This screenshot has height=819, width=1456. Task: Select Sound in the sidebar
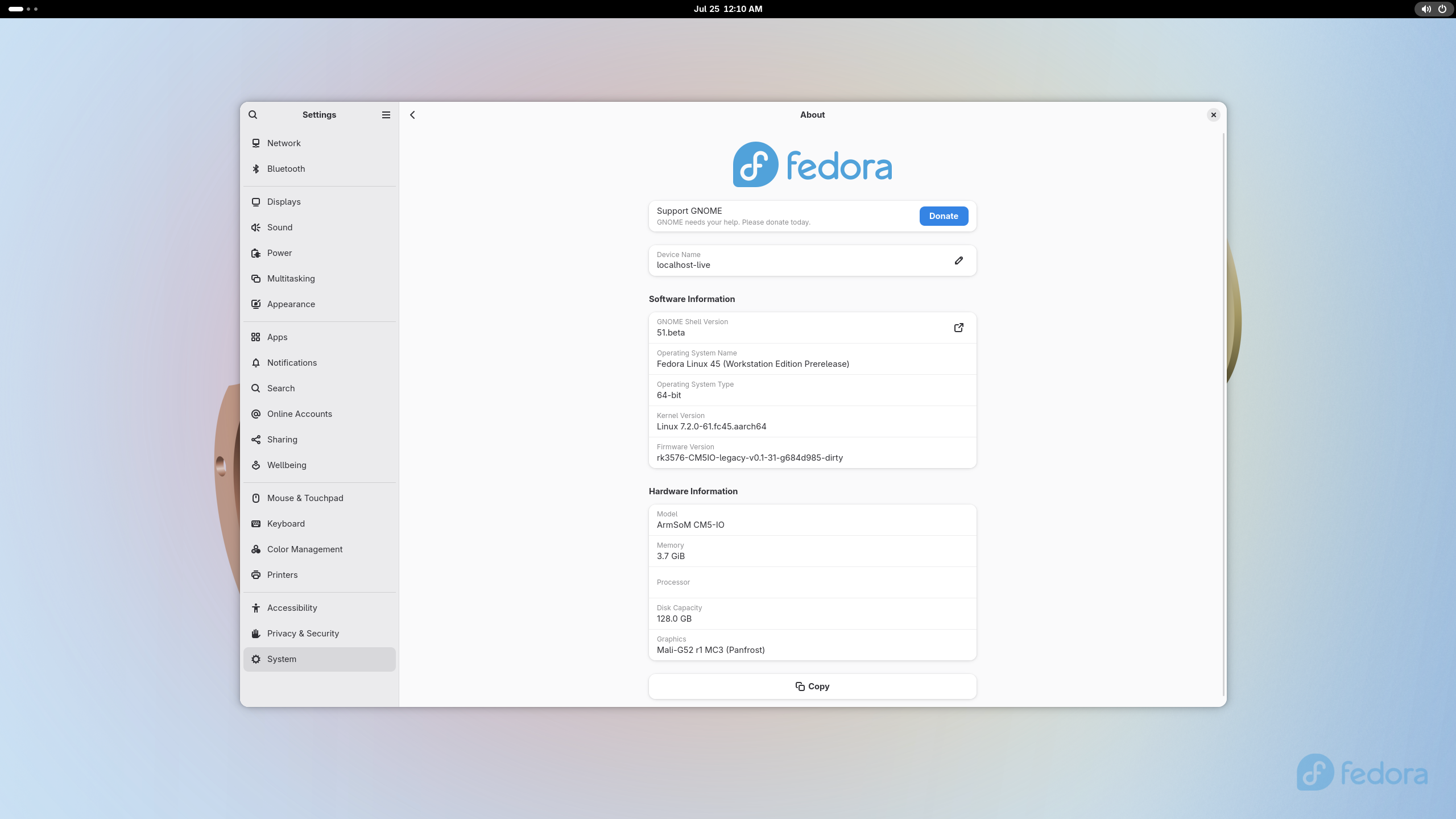320,227
